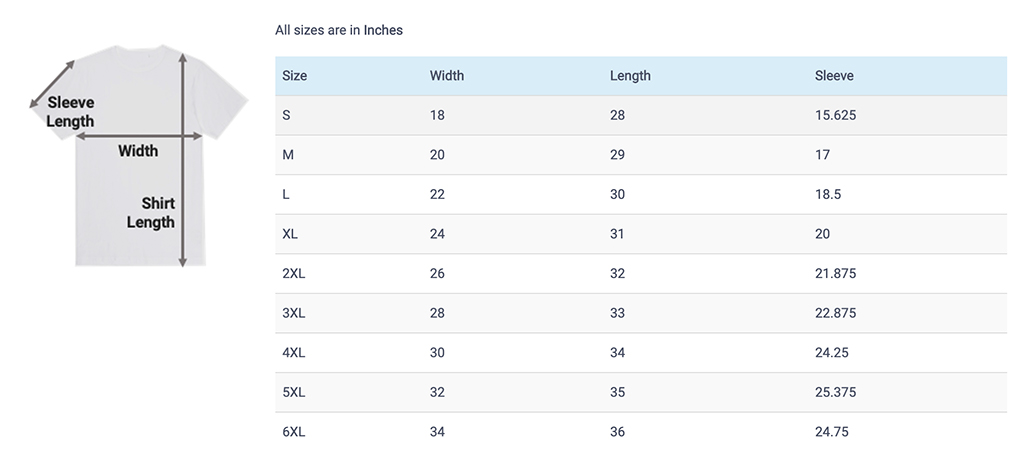The width and height of the screenshot is (1024, 470).
Task: Click the Size column header
Action: pos(295,76)
